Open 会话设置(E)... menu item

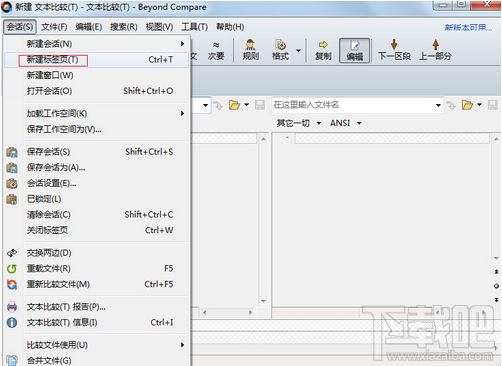pos(97,183)
